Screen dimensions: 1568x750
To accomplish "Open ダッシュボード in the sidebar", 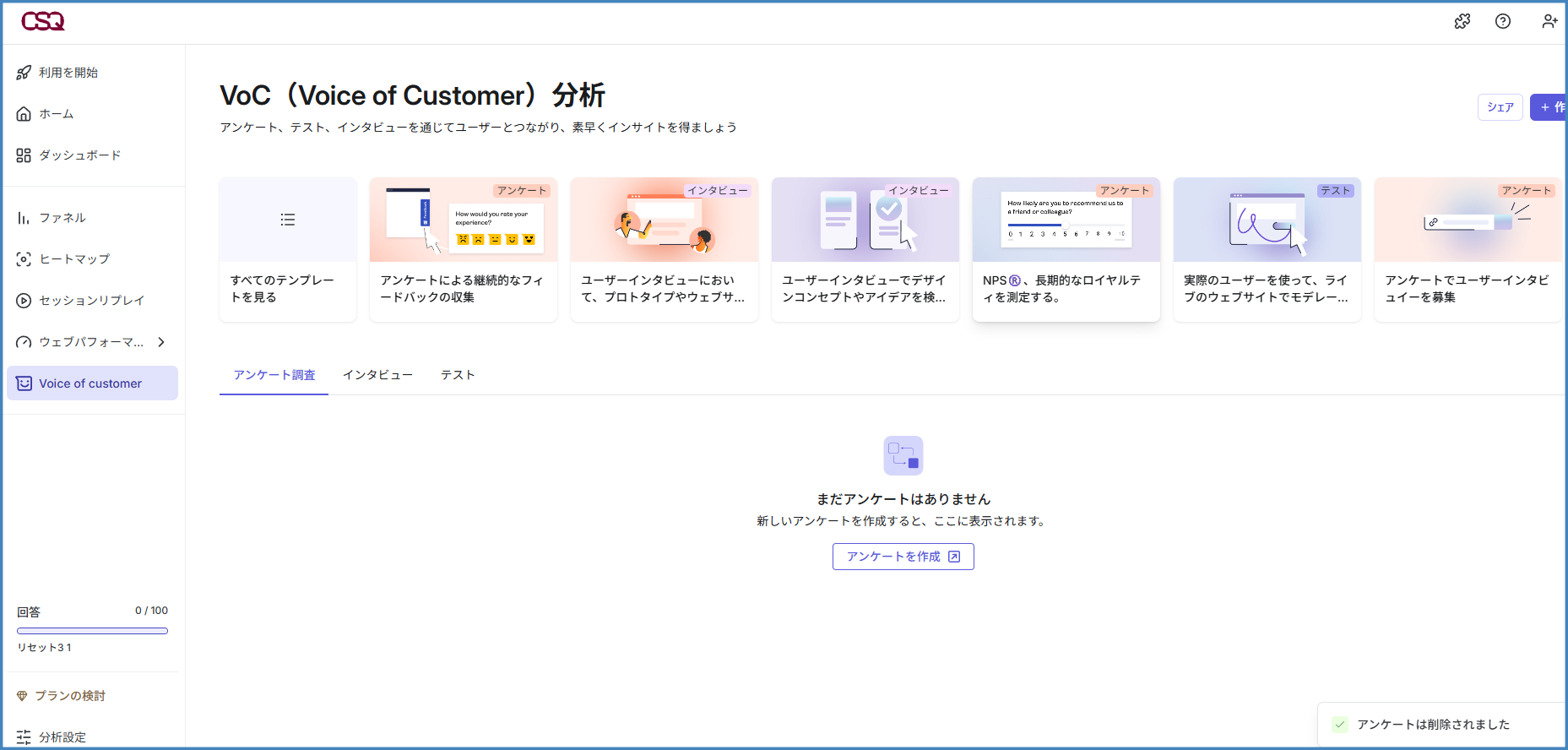I will [x=93, y=155].
